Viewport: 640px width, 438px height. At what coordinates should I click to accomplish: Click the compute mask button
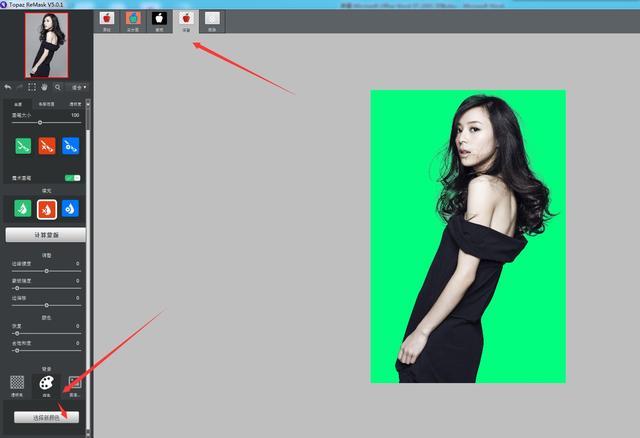point(46,235)
